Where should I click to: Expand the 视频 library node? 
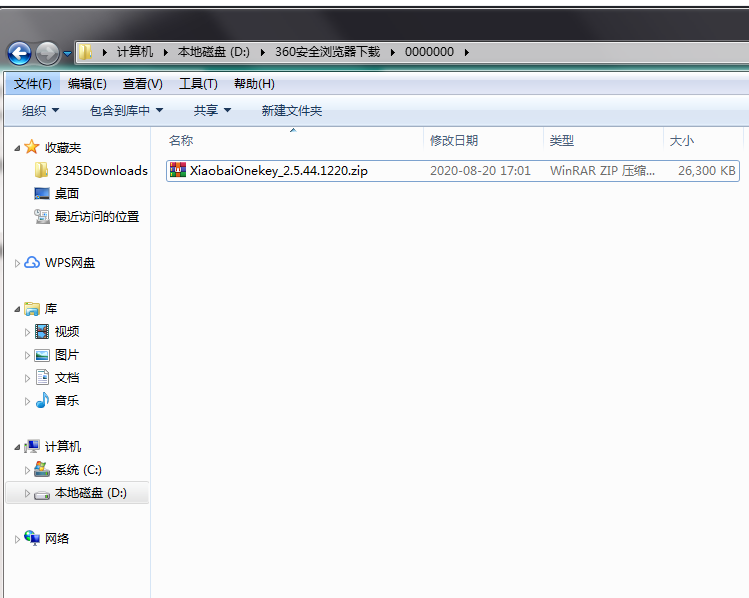(27, 332)
